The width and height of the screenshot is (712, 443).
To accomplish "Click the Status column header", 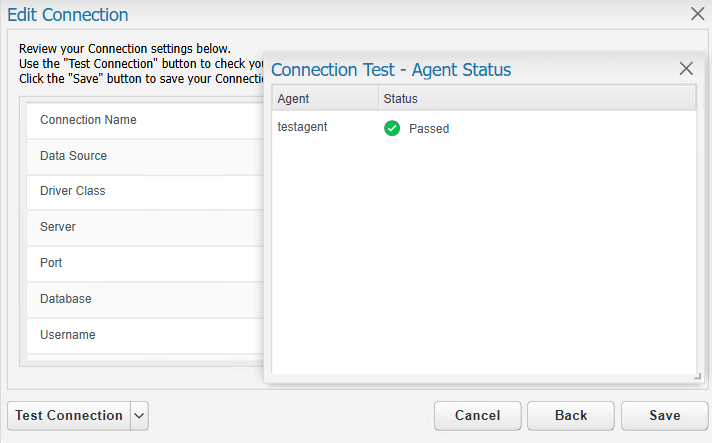I will 537,98.
